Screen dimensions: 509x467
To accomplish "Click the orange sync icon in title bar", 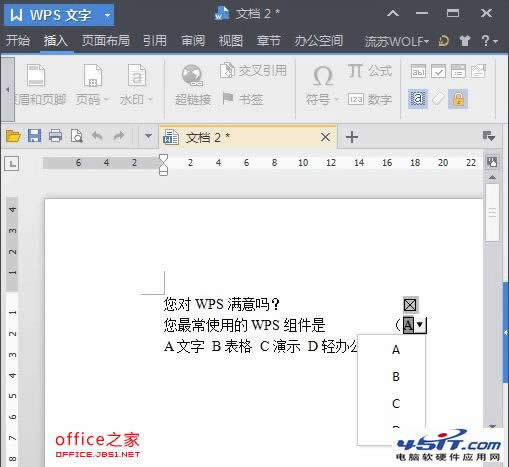I will pos(443,41).
